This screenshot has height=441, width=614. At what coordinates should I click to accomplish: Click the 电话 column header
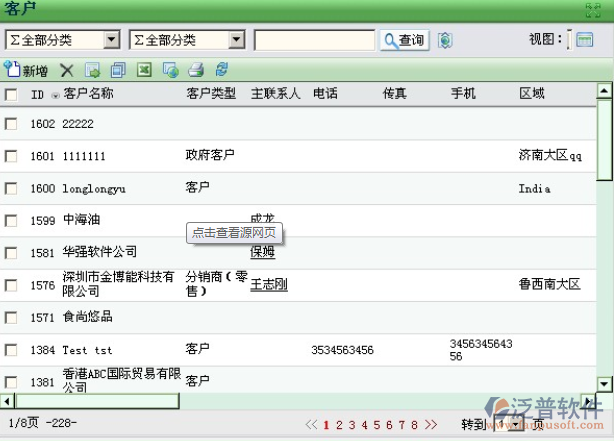[x=325, y=94]
